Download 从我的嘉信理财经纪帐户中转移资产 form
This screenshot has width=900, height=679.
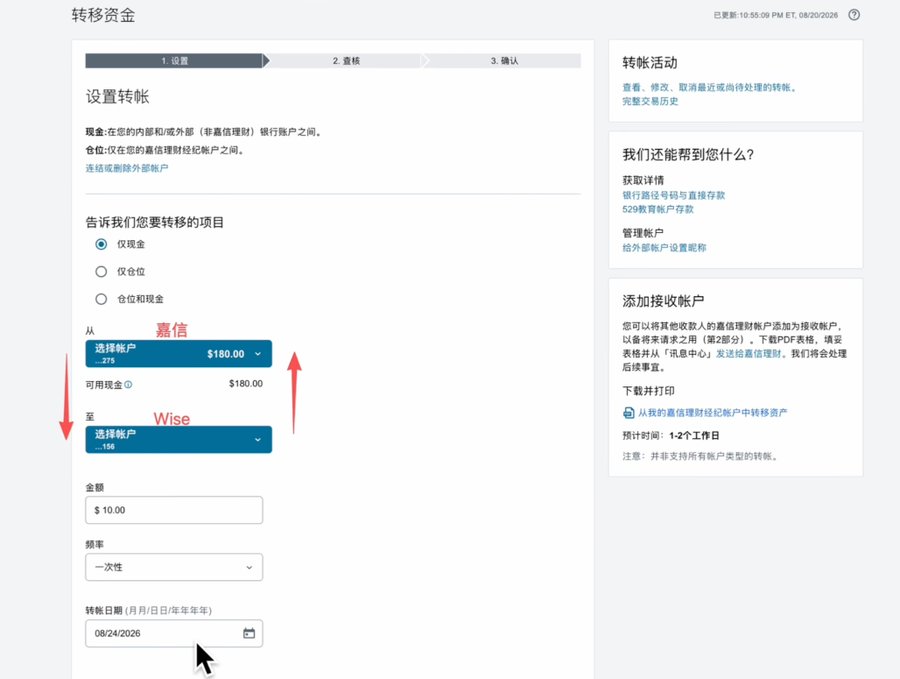tap(712, 413)
